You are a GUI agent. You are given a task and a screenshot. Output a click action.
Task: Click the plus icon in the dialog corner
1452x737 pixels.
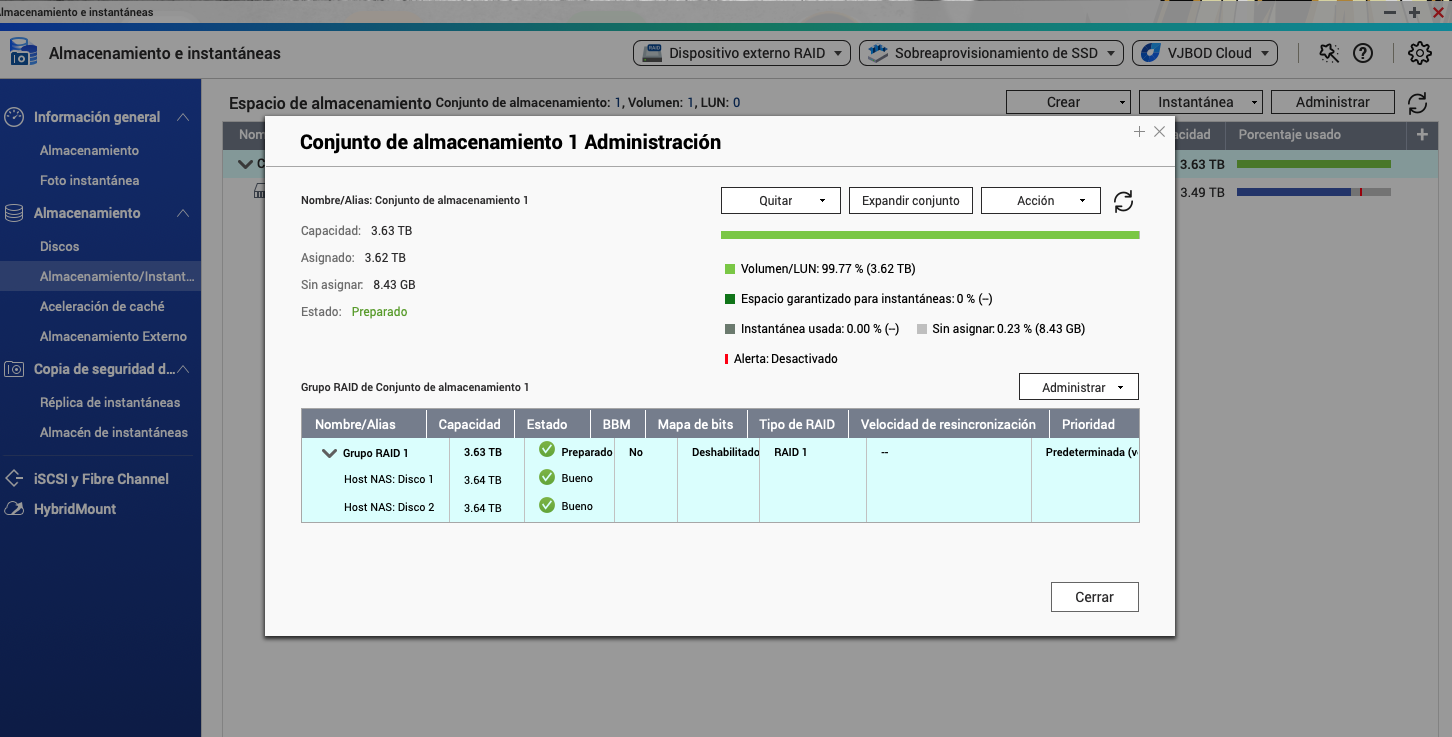(1139, 132)
